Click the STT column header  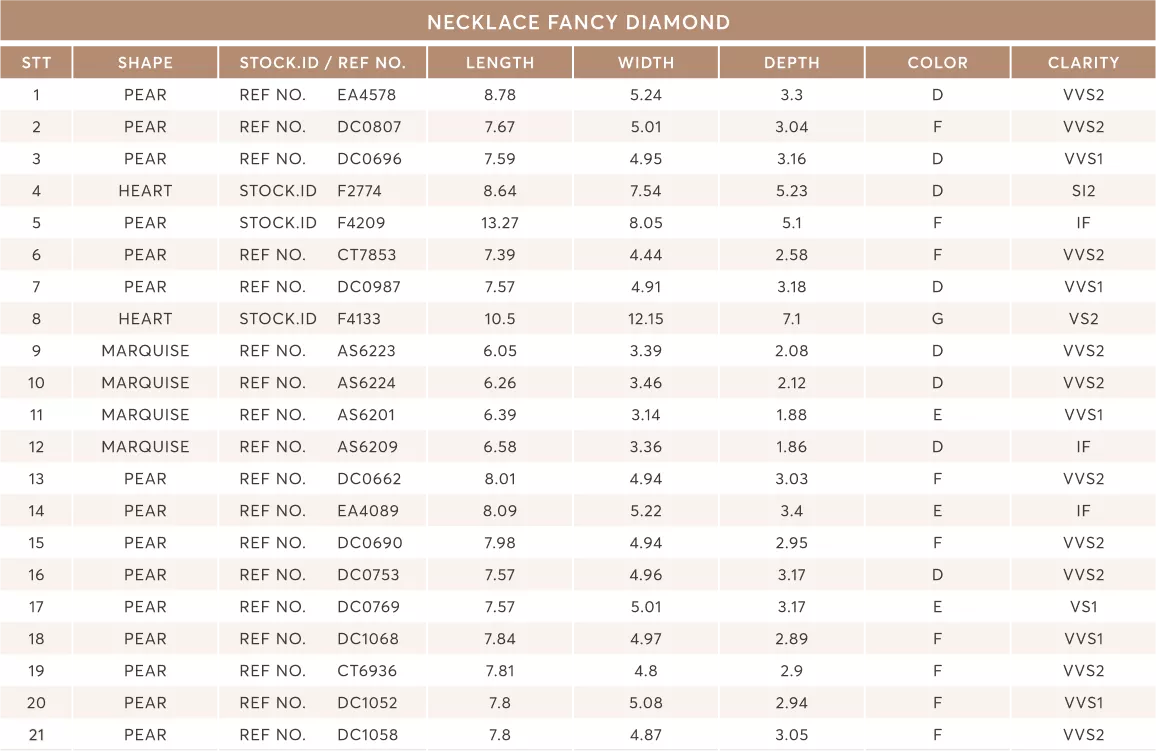[x=36, y=63]
